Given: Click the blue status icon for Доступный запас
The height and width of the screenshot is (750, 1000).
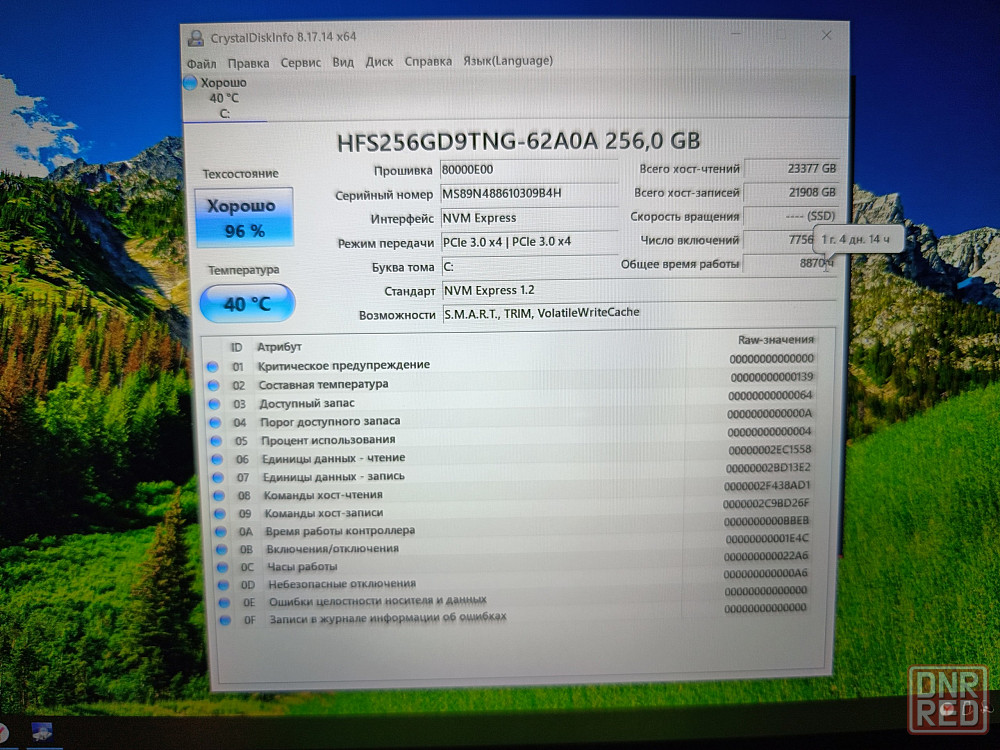Looking at the screenshot, I should (x=212, y=403).
